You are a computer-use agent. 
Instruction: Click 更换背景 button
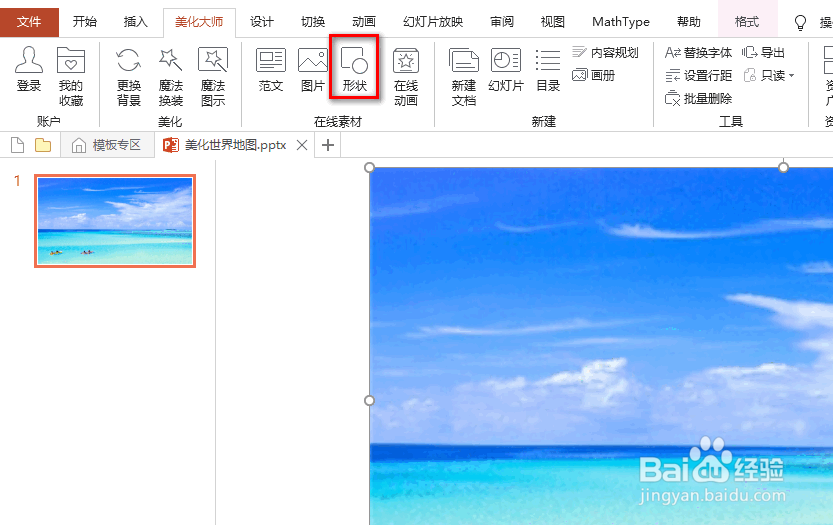pos(129,76)
